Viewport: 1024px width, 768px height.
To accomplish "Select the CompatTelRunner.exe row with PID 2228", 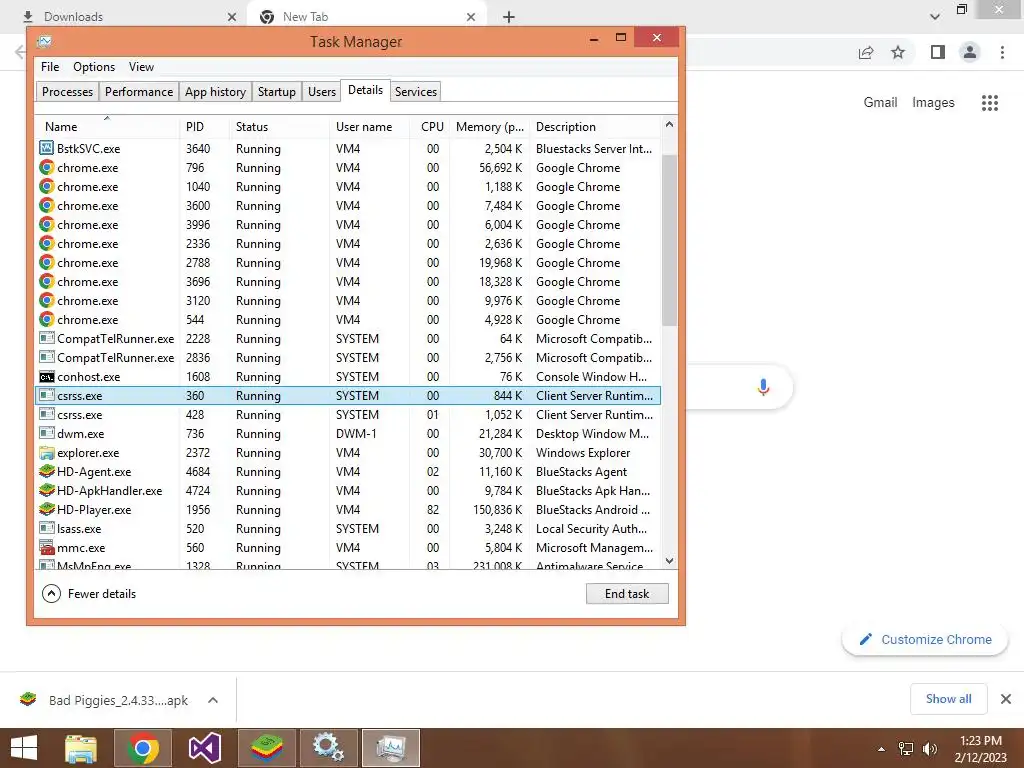I will 347,339.
